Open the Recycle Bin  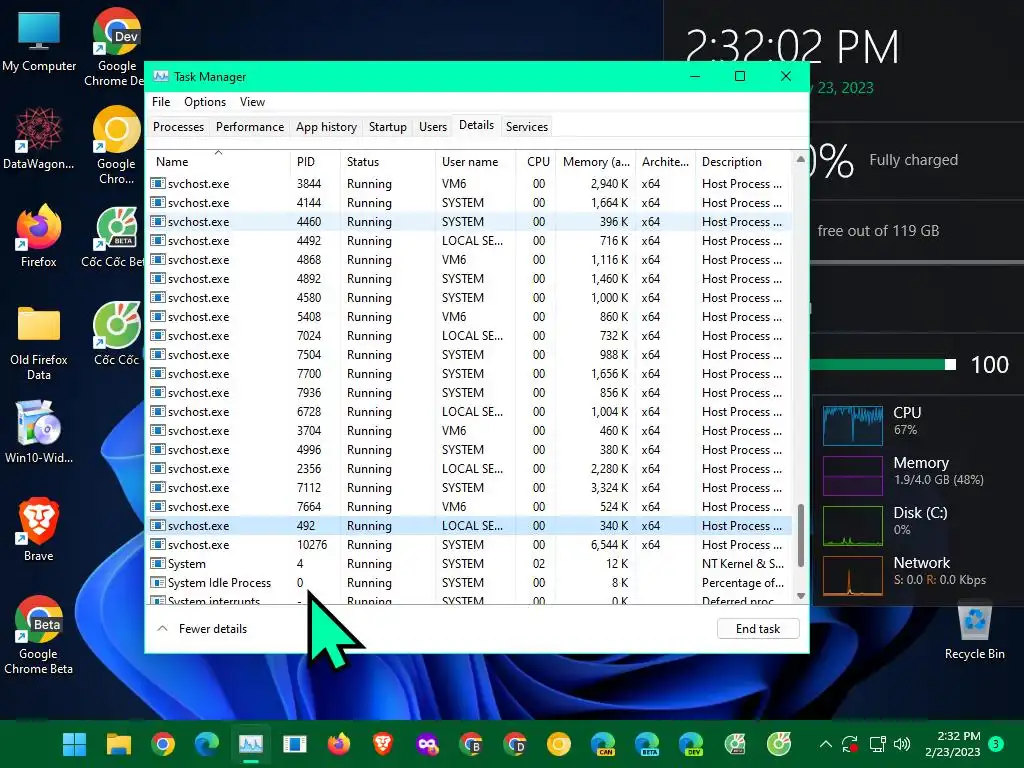[974, 631]
